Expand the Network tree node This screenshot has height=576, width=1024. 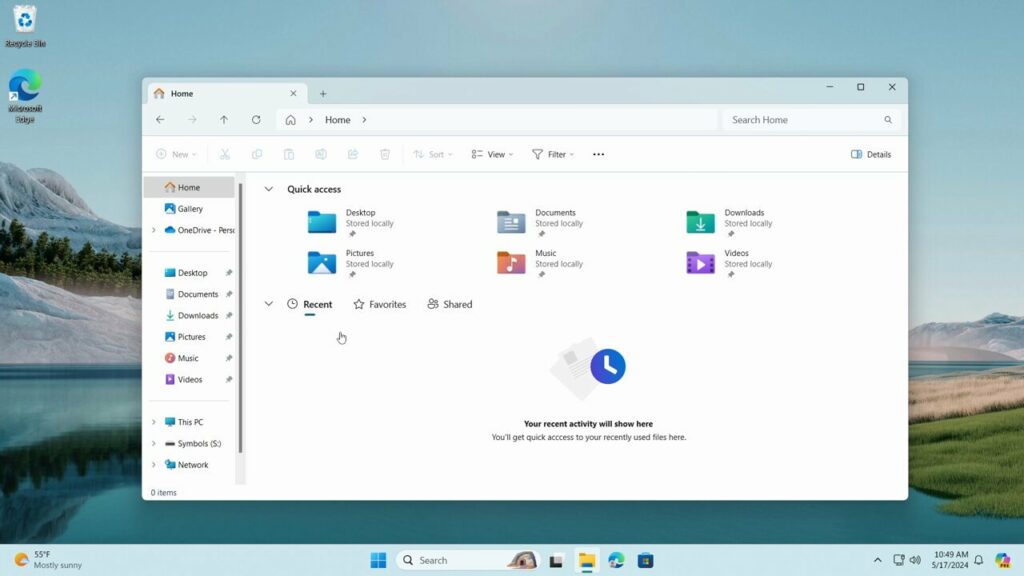[153, 465]
